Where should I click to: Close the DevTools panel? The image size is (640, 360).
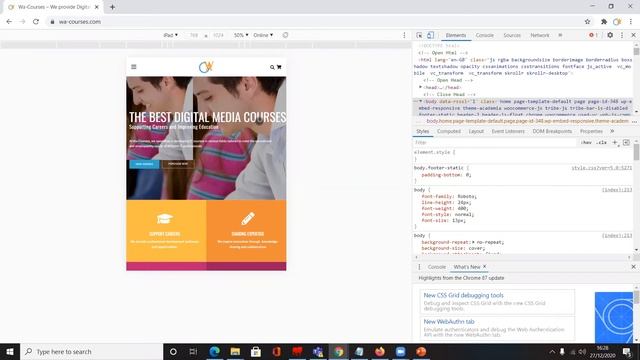tap(633, 35)
